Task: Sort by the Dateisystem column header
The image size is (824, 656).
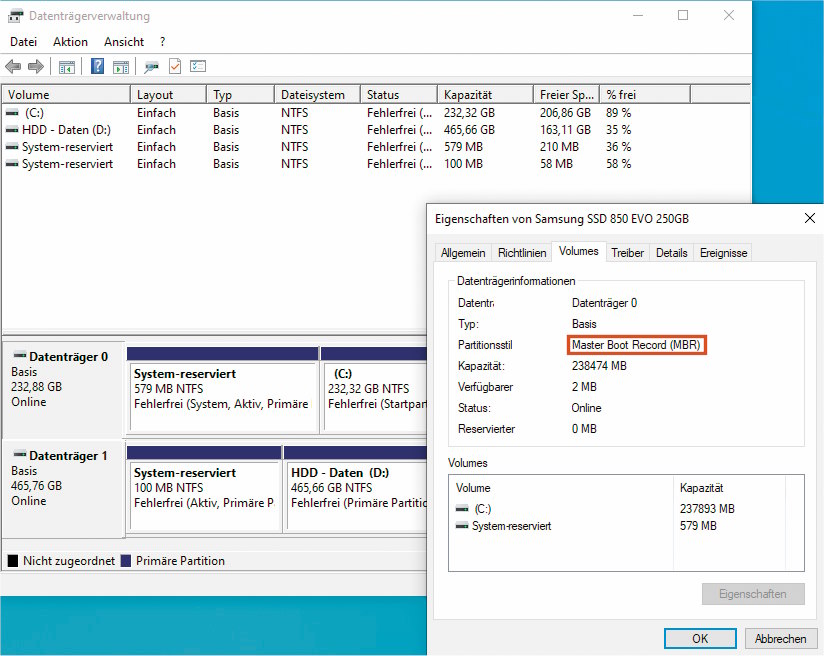Action: pyautogui.click(x=317, y=95)
